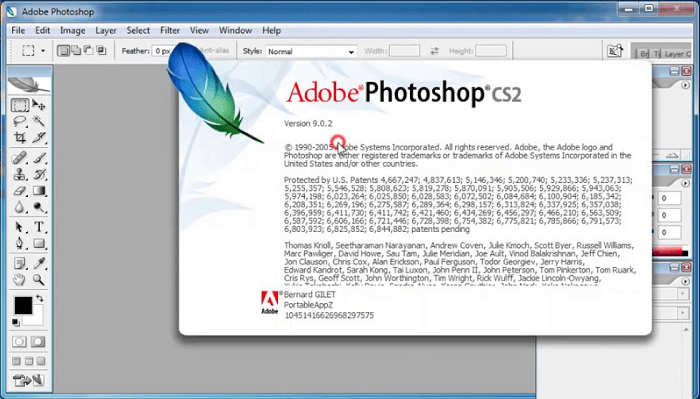700x399 pixels.
Task: Collapse the top right palette
Action: [674, 71]
